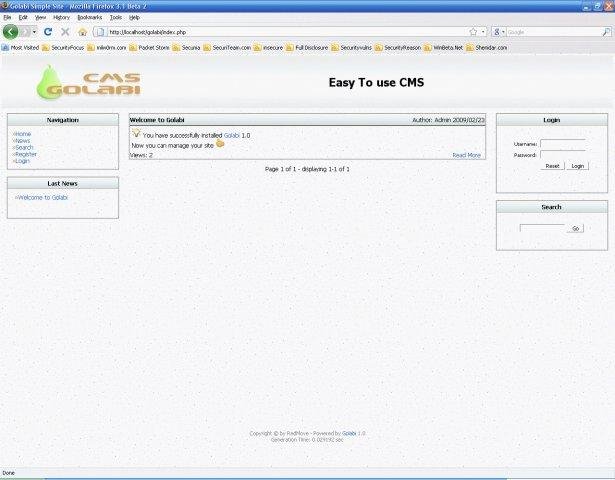615x480 pixels.
Task: Open the Help menu
Action: coord(134,18)
